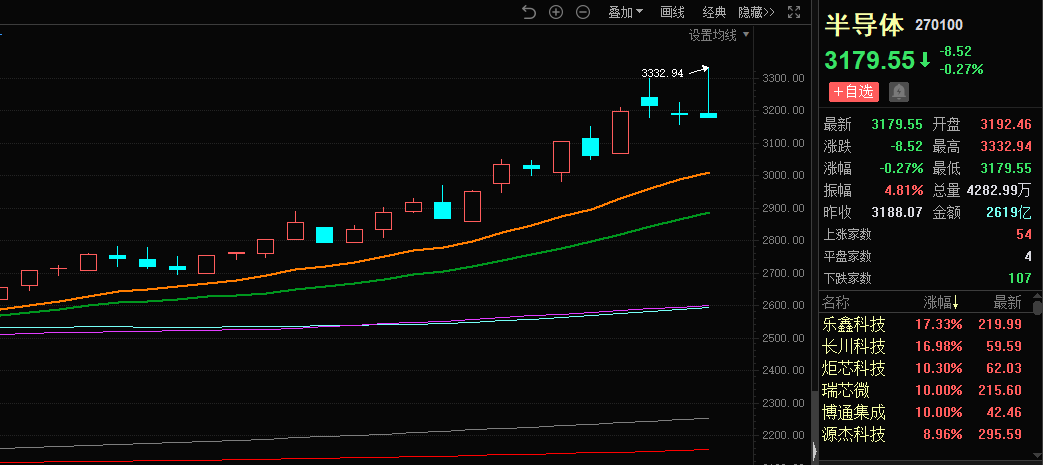Enter fullscreen with the expand icon

point(794,12)
